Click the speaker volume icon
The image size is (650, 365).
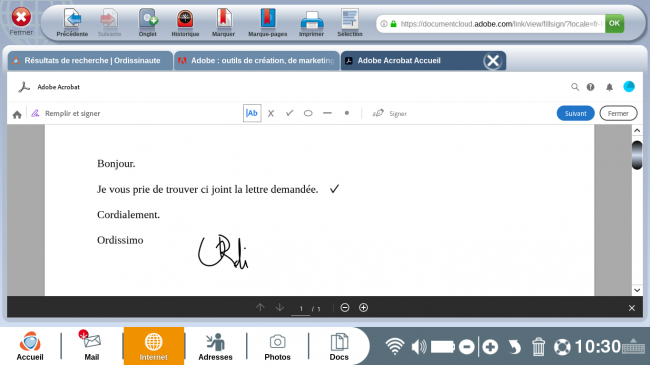[419, 346]
